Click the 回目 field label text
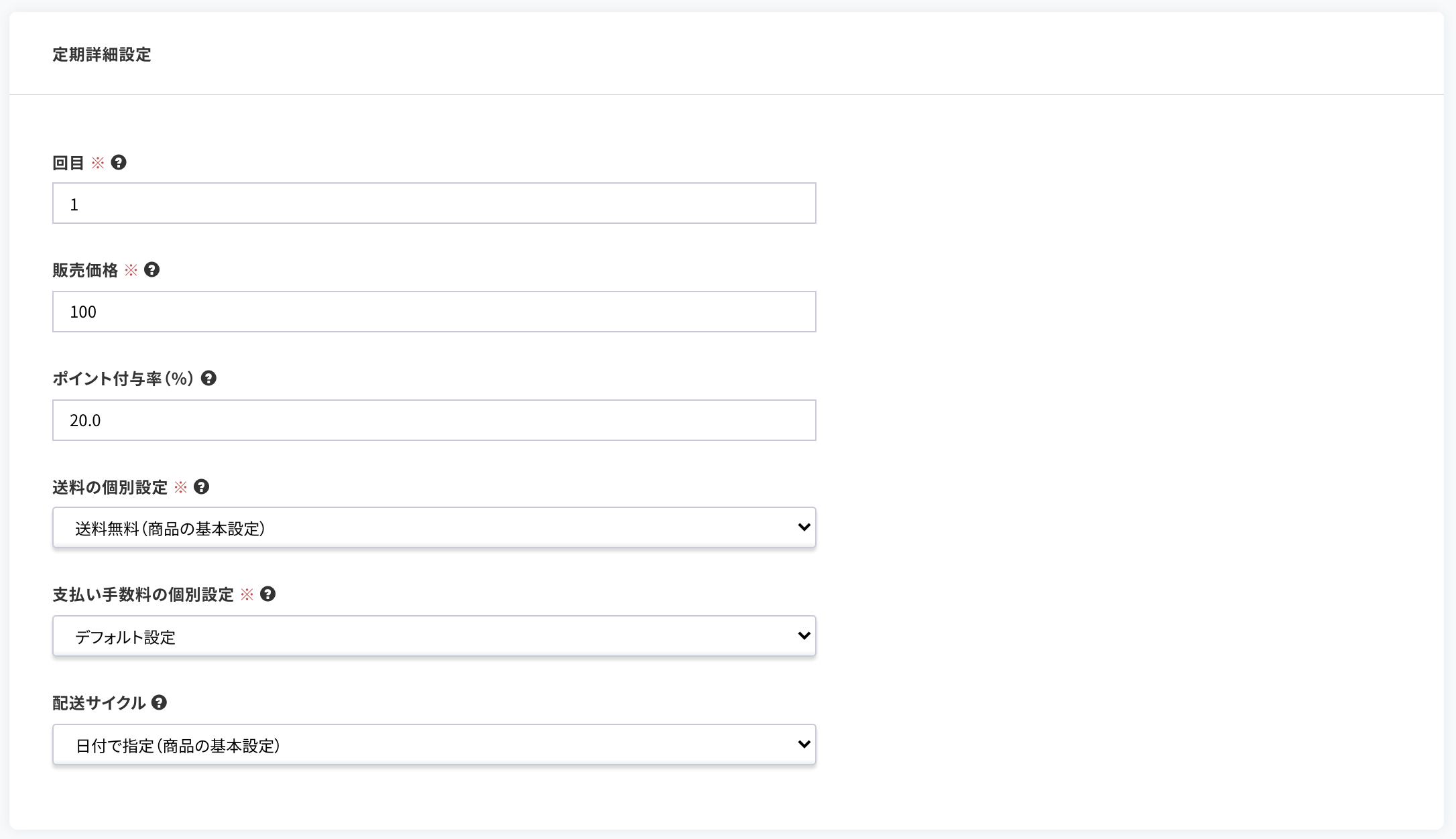1456x839 pixels. click(68, 163)
